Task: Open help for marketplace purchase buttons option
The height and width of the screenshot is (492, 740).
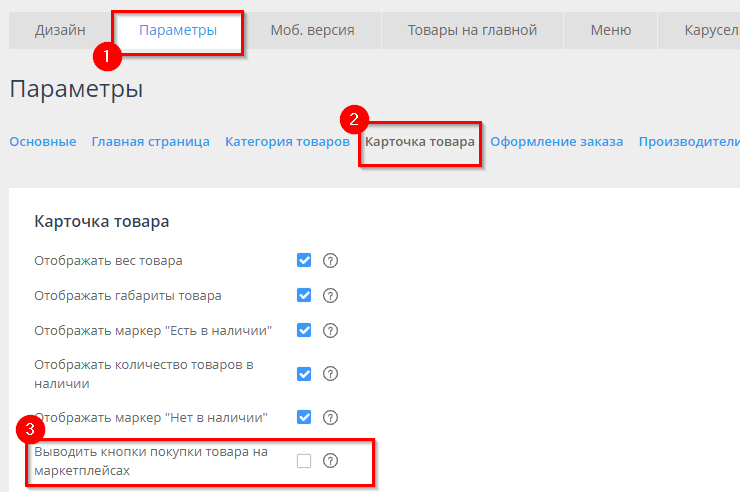Action: click(331, 461)
